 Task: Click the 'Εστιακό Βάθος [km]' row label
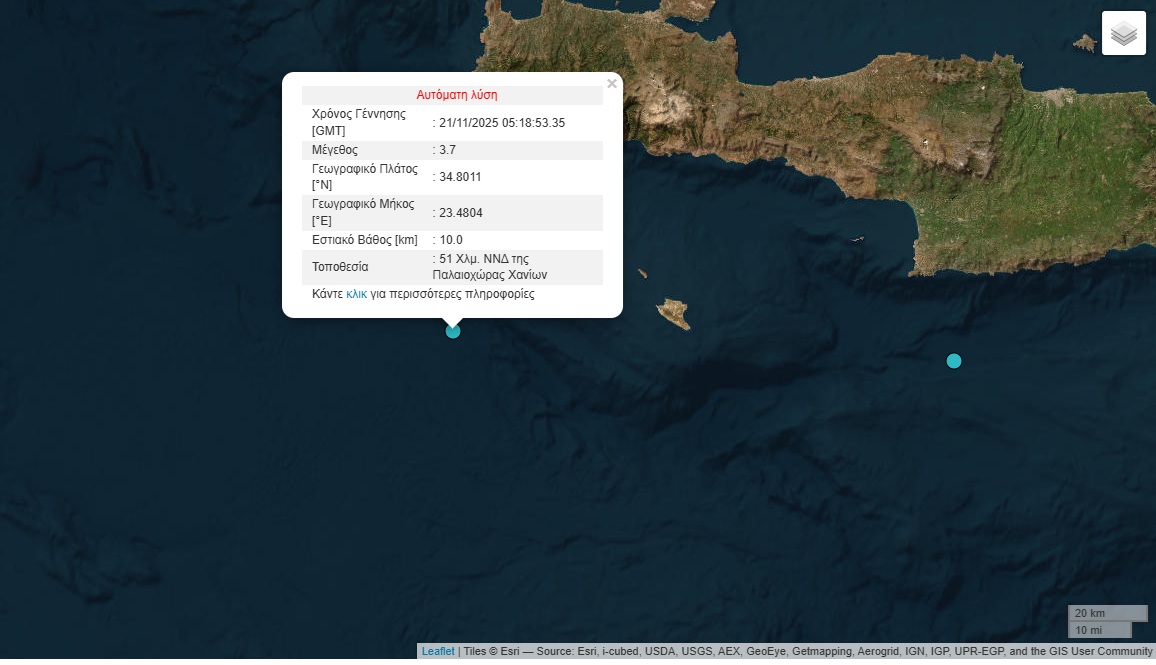pyautogui.click(x=364, y=240)
